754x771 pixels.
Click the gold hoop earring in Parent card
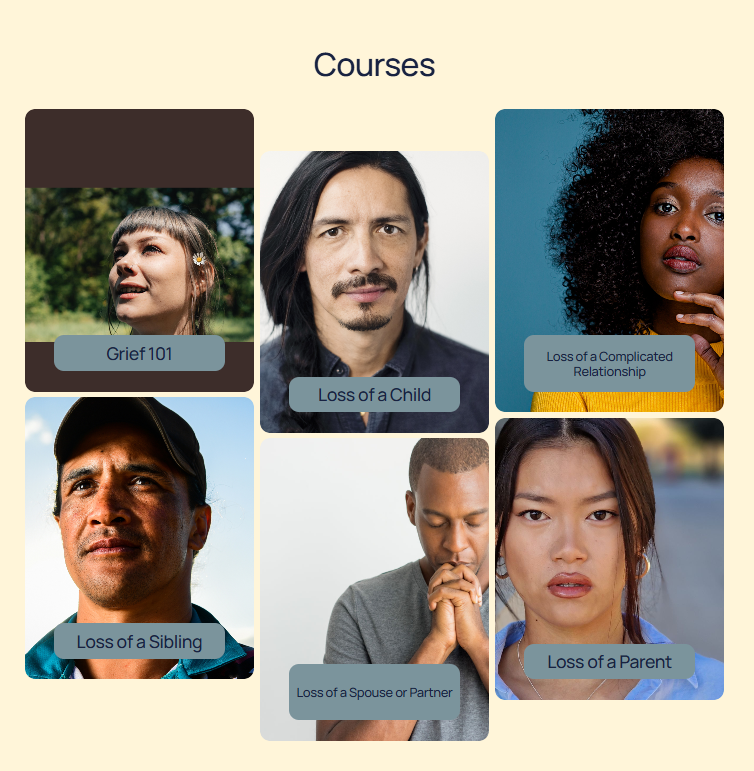[x=644, y=565]
